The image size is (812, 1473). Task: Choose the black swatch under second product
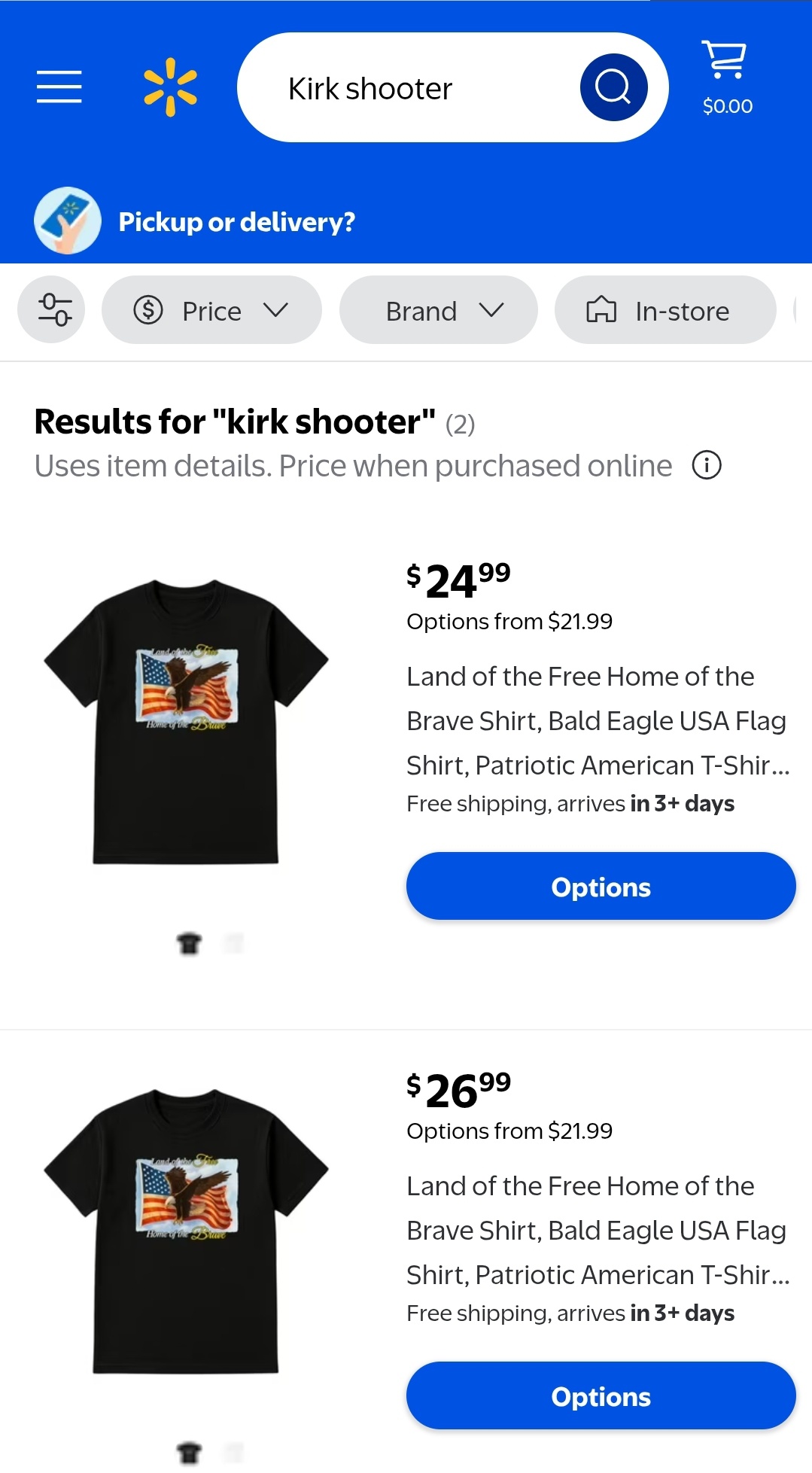[x=190, y=1452]
